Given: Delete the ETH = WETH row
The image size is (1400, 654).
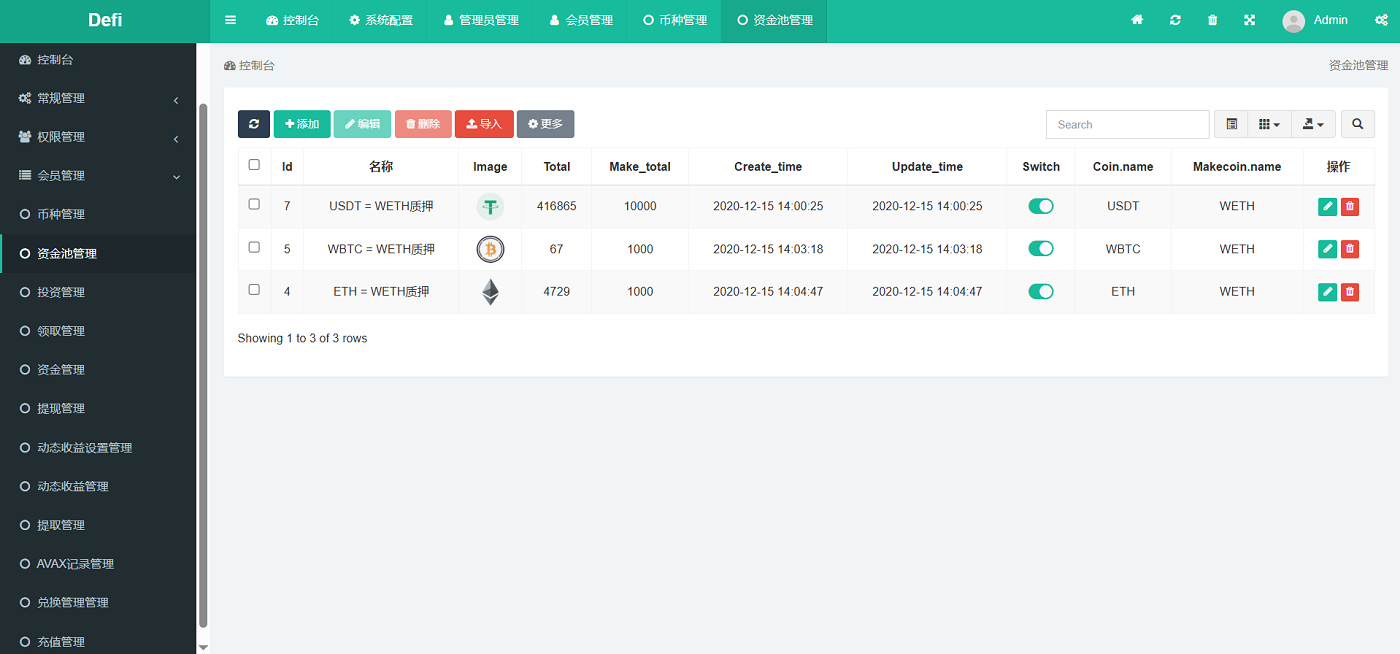Looking at the screenshot, I should 1350,292.
